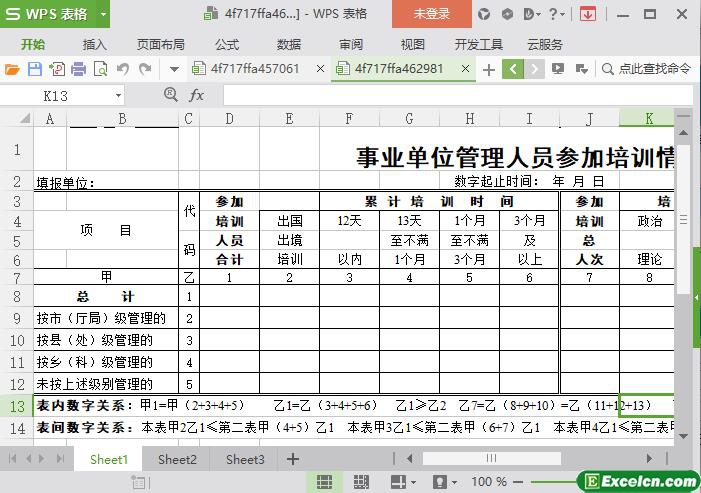The height and width of the screenshot is (493, 701).
Task: Add a new document tab with plus
Action: 489,70
